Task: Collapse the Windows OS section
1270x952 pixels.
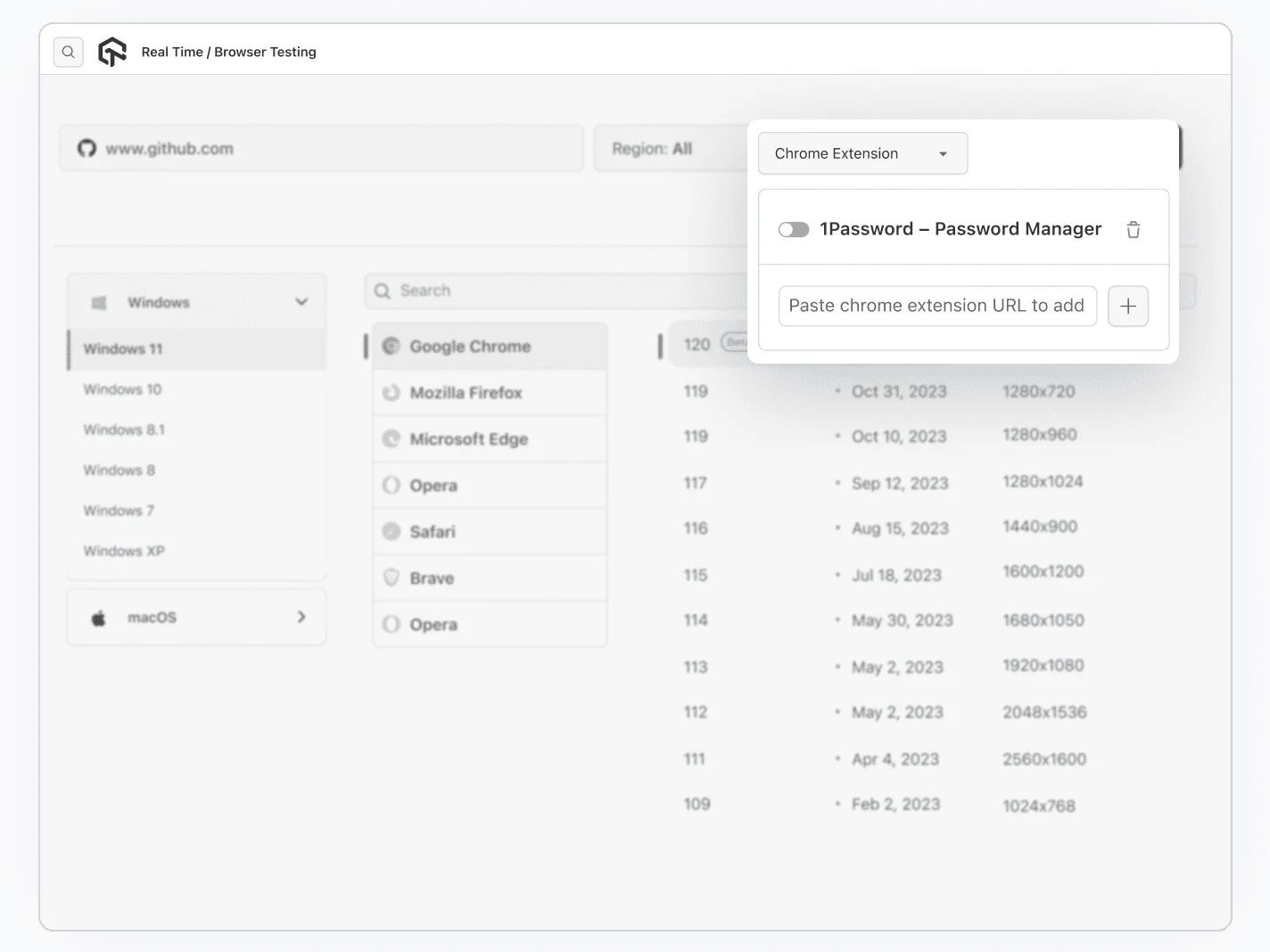Action: (301, 302)
